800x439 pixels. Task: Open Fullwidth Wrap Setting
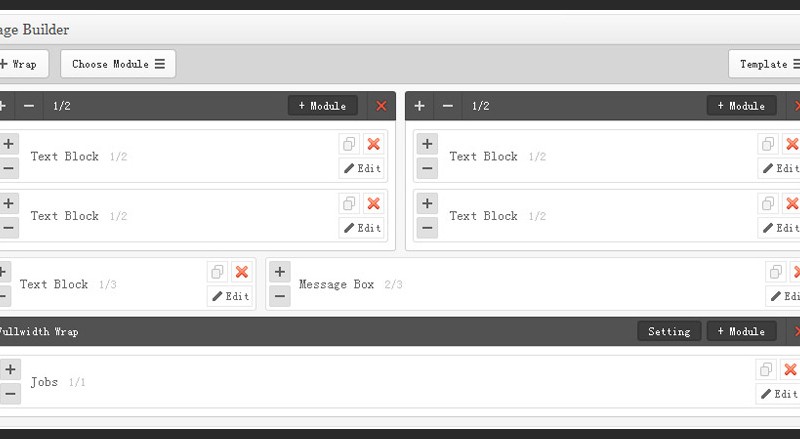click(x=669, y=331)
